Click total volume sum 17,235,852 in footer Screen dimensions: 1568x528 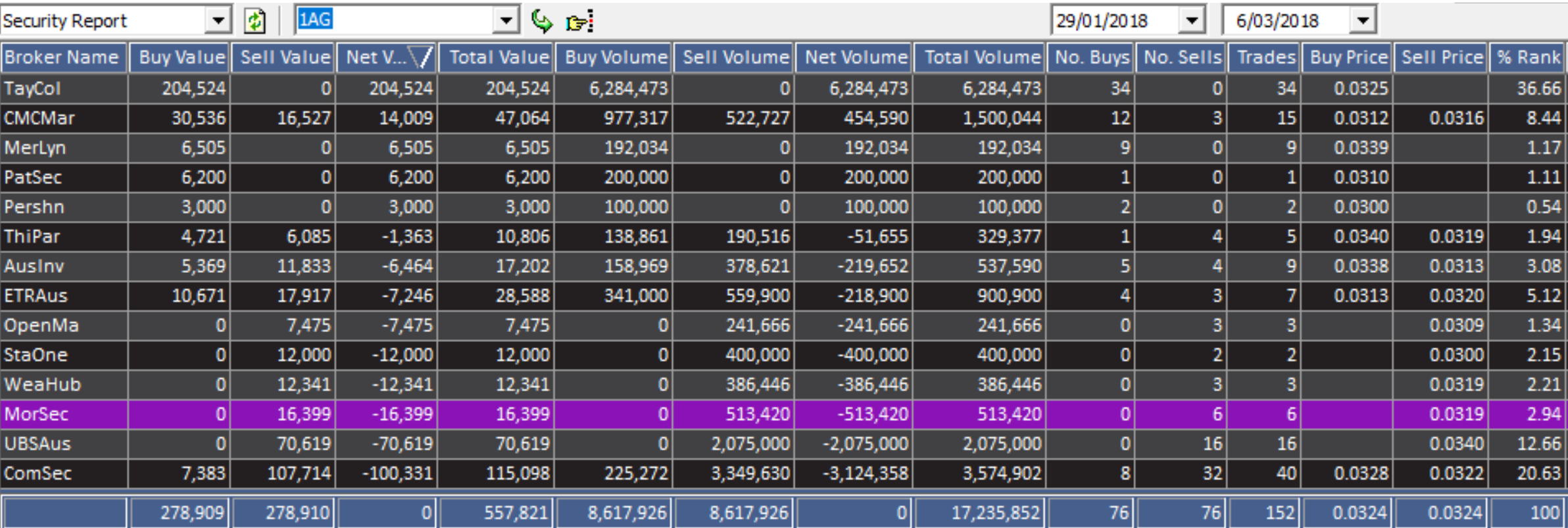(x=995, y=512)
